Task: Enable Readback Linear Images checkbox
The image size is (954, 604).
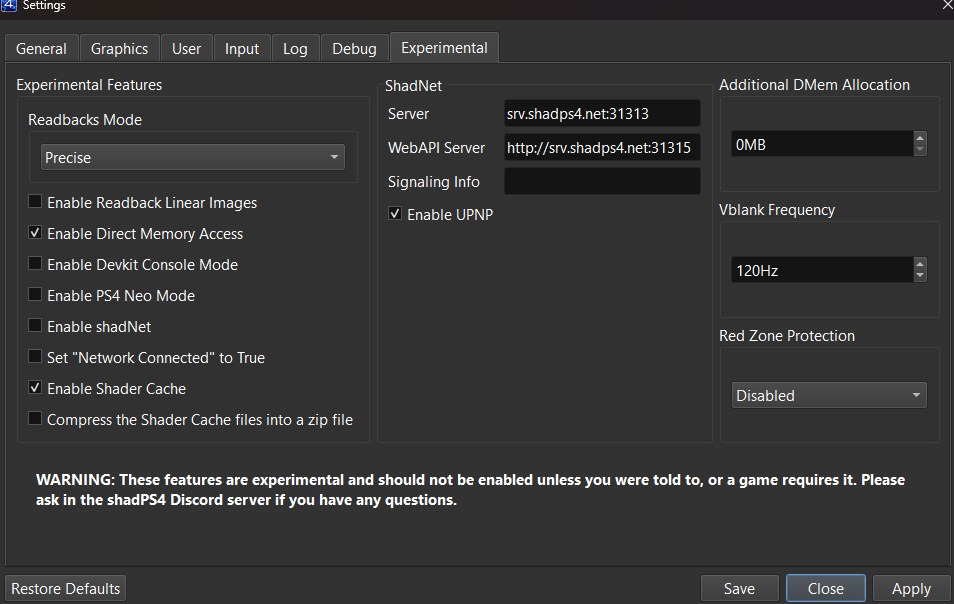Action: pyautogui.click(x=35, y=202)
